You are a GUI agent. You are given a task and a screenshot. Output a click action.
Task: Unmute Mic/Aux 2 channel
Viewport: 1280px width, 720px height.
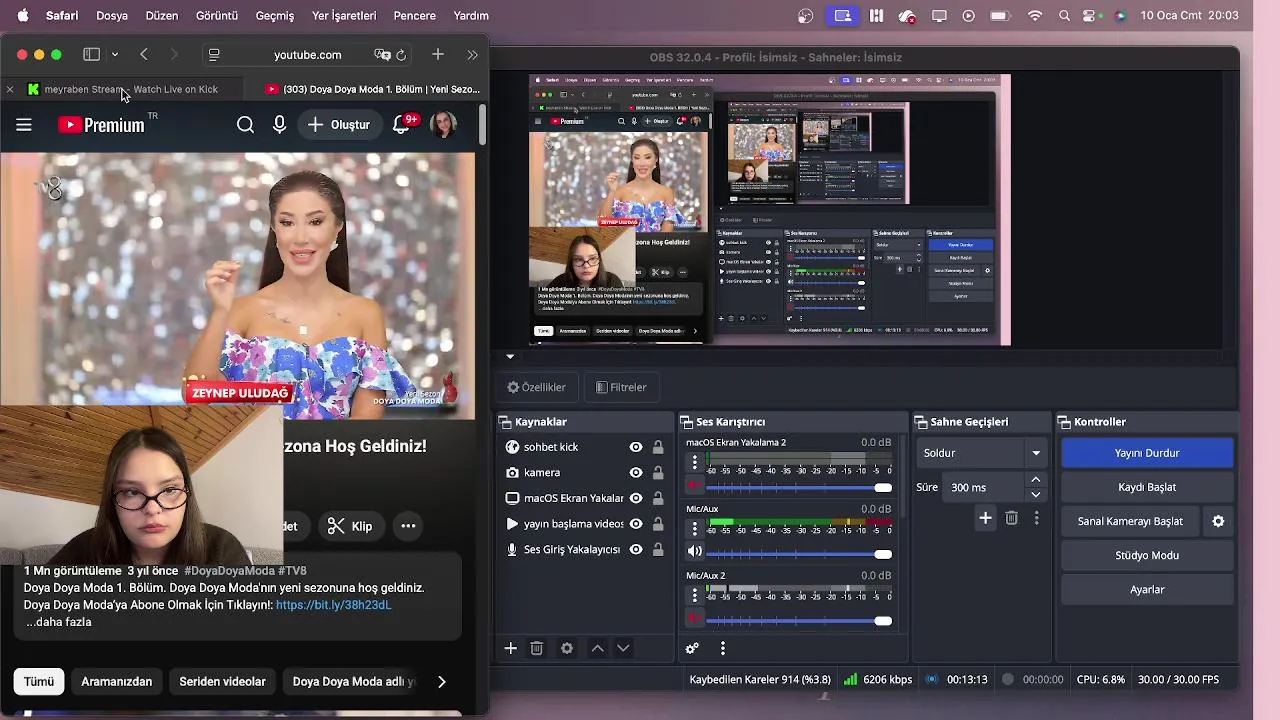694,620
